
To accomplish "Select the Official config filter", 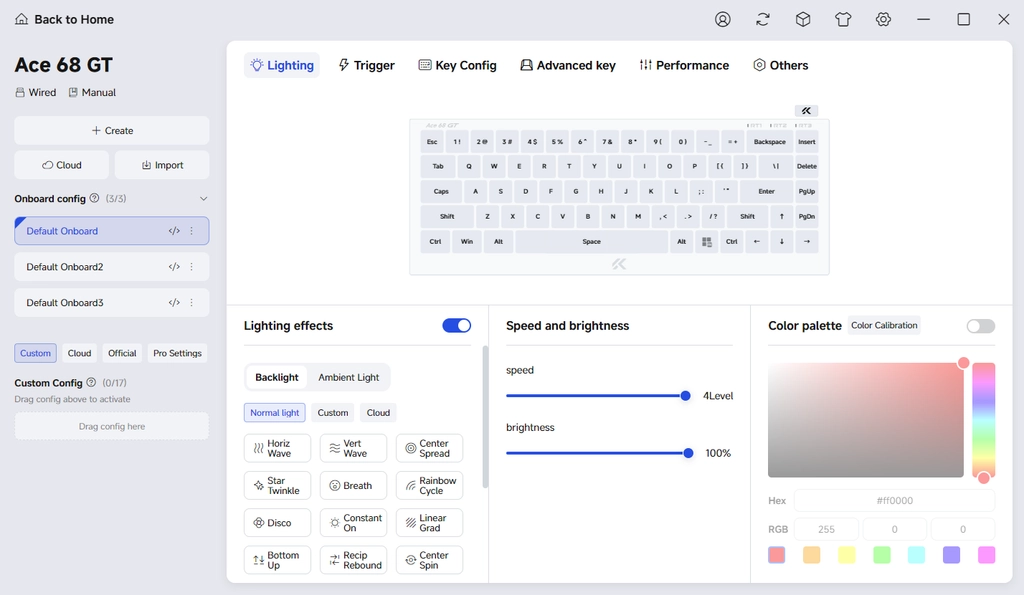I will click(122, 353).
